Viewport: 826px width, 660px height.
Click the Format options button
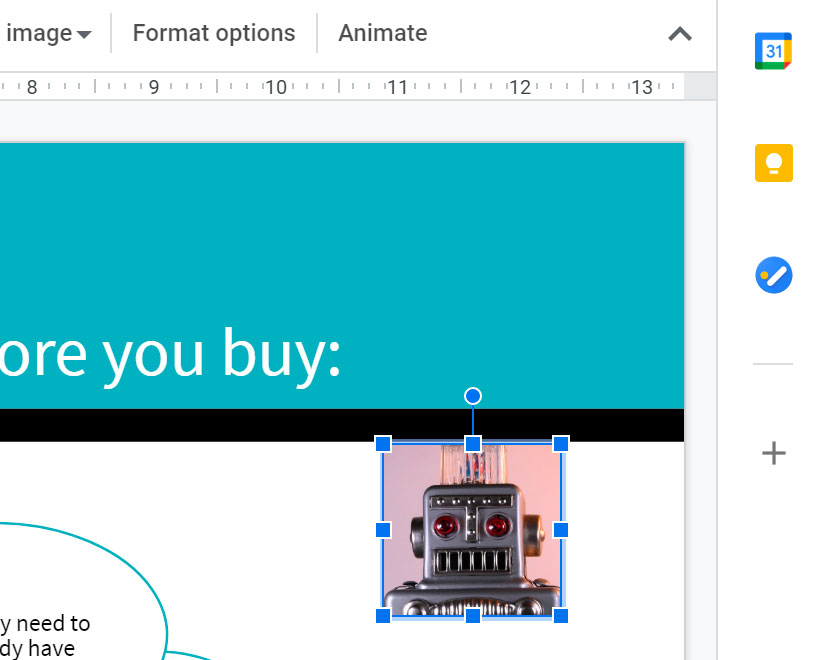(214, 33)
